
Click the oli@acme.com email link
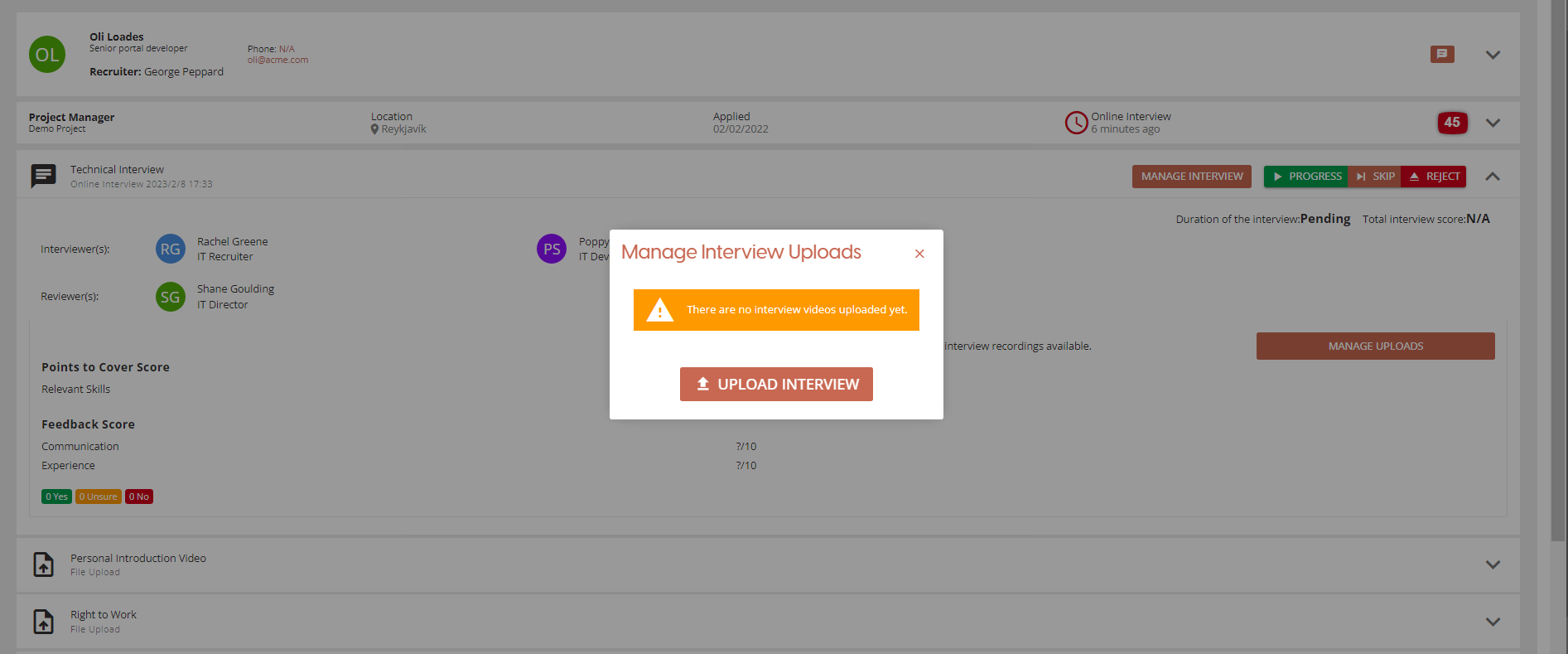click(277, 60)
